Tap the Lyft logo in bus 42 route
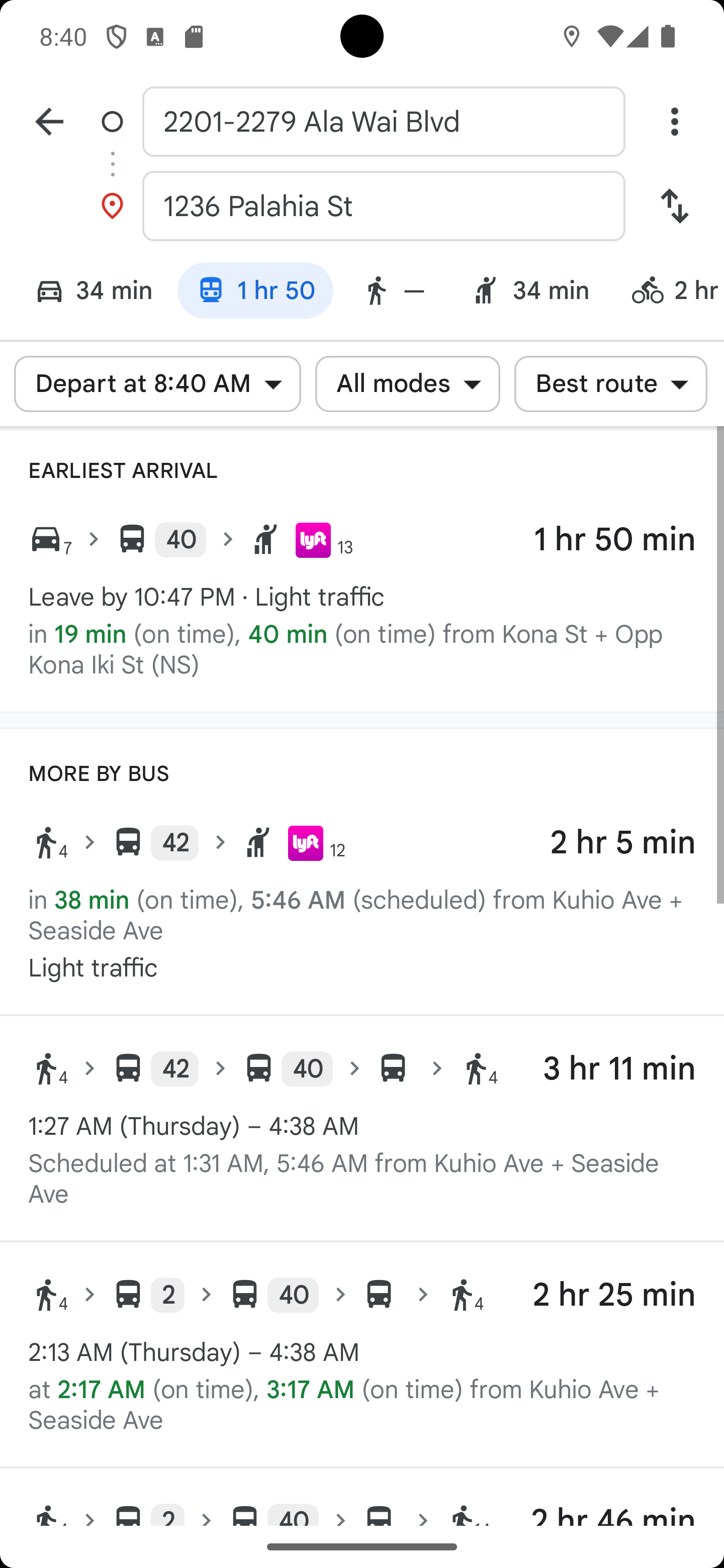 click(x=305, y=843)
